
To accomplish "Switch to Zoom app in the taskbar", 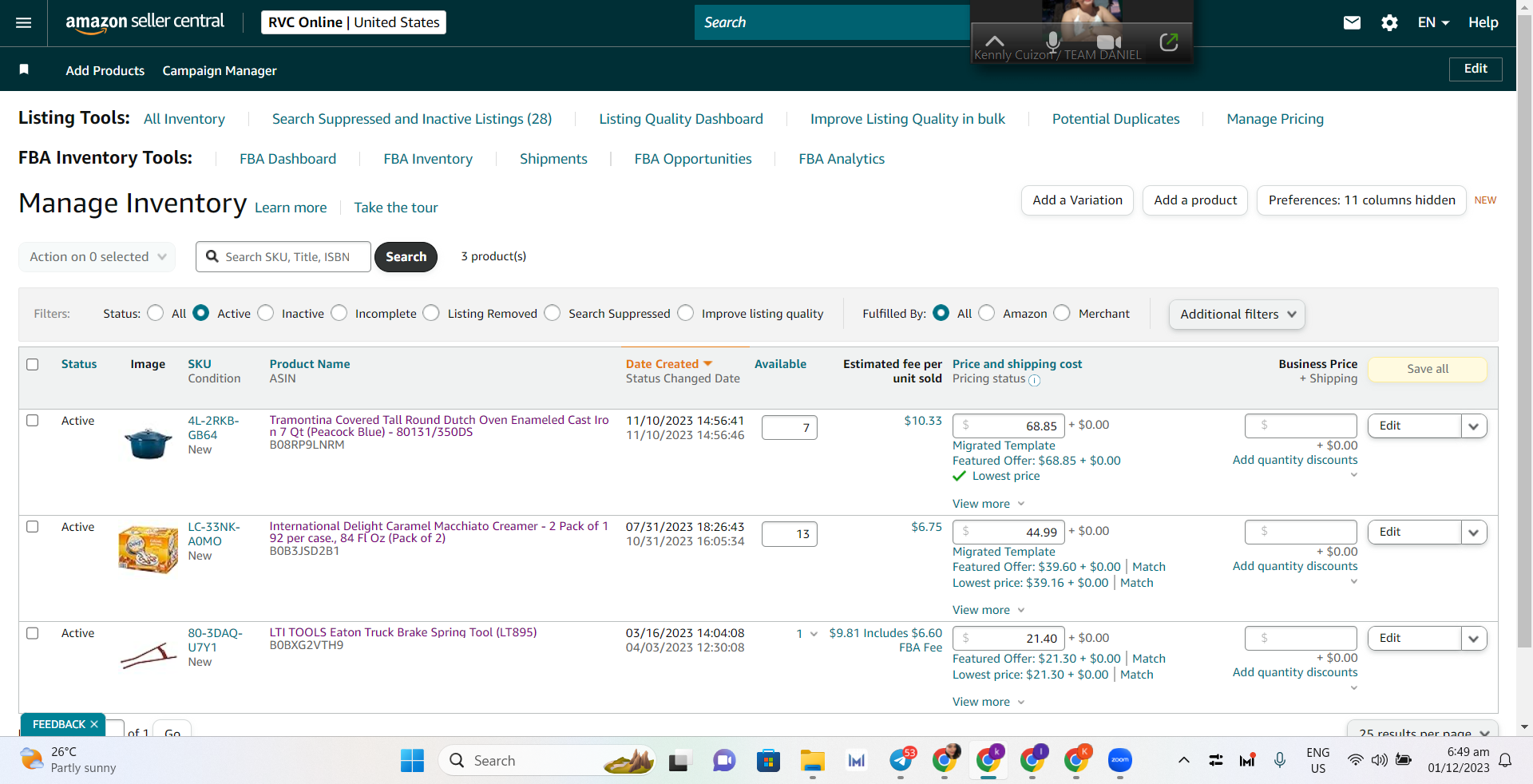I will tap(1119, 760).
